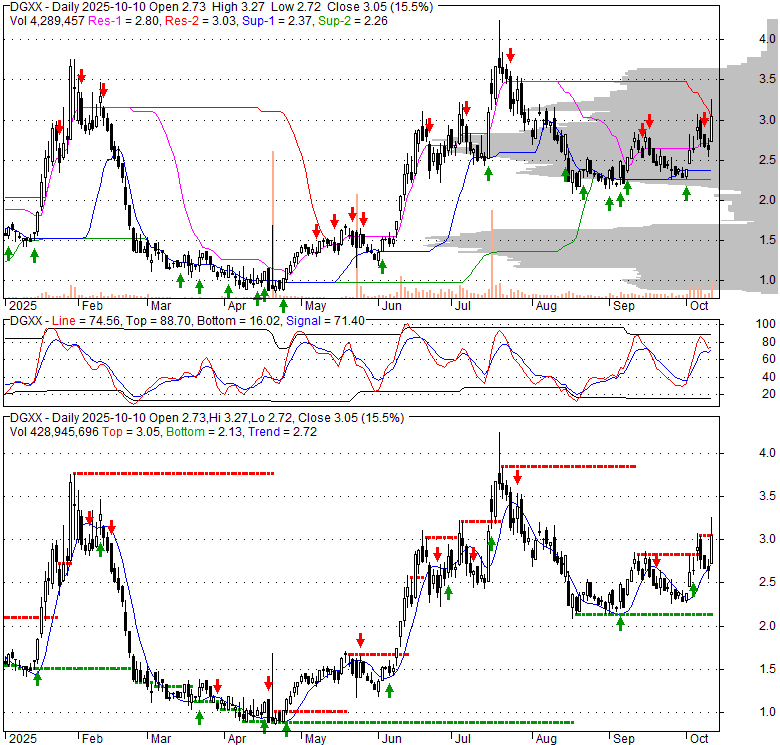Click the '20' axis value on oscillator panel

pyautogui.click(x=769, y=394)
